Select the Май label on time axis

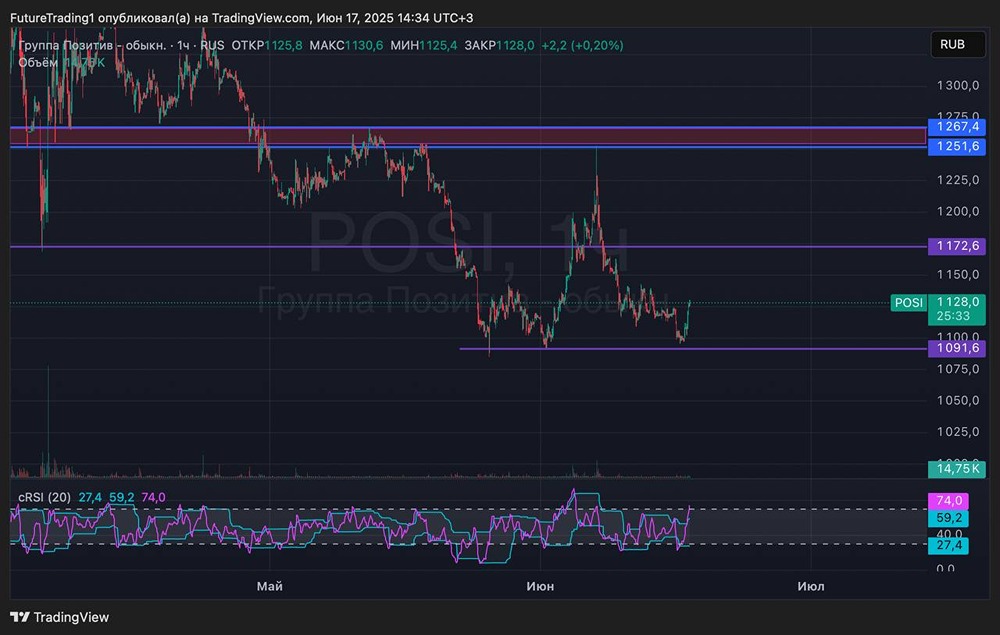269,586
